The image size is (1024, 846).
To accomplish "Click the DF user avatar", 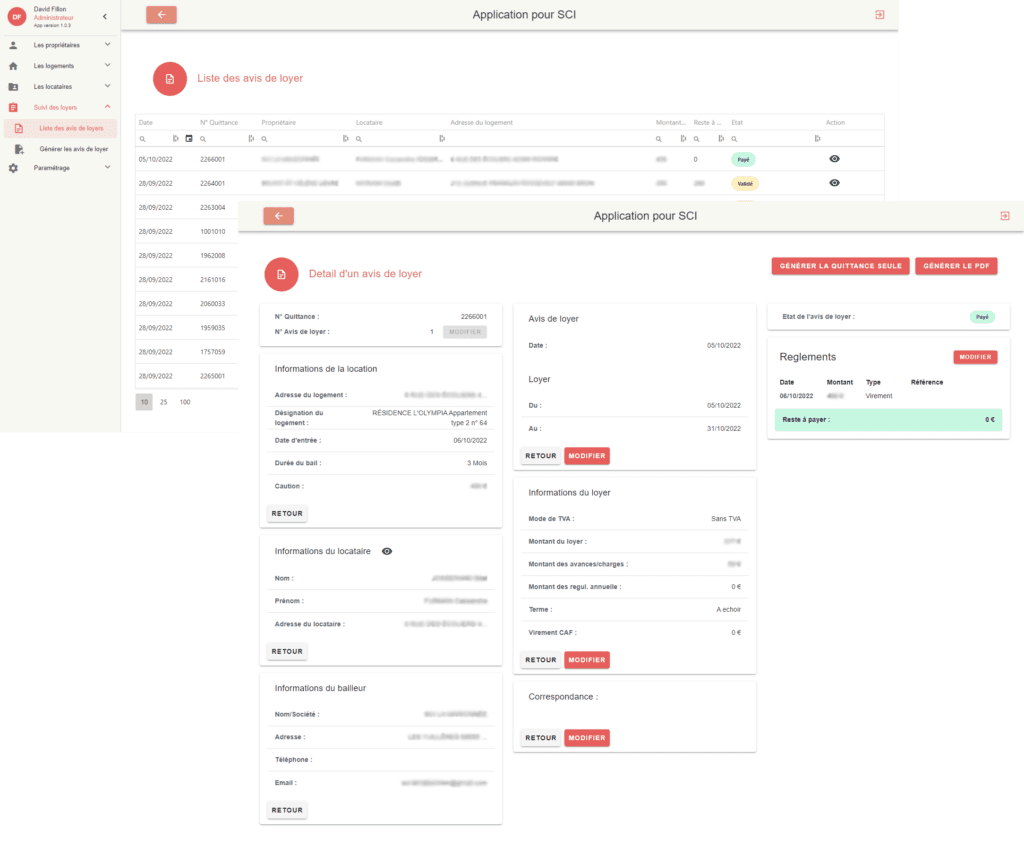I will click(x=16, y=16).
